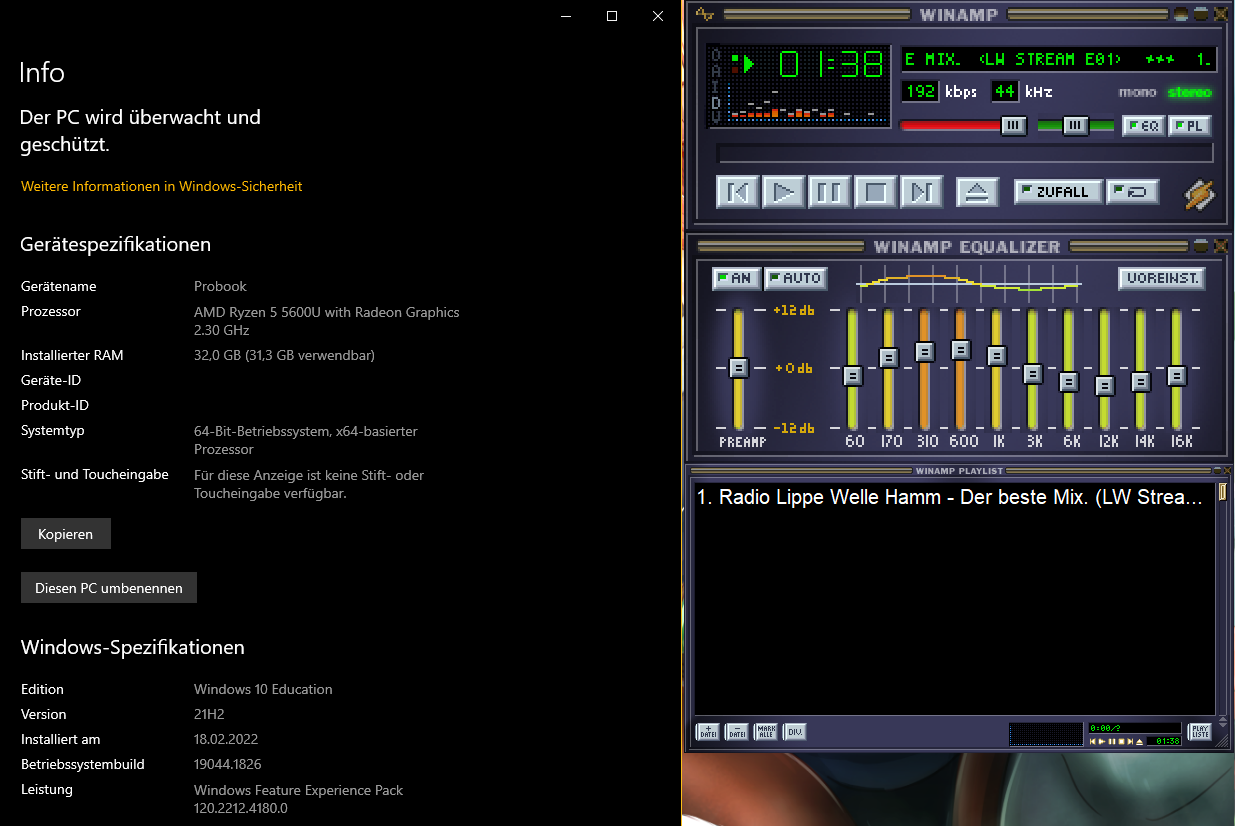The width and height of the screenshot is (1235, 826).
Task: Switch the equalizer with the AN button
Action: tap(737, 278)
